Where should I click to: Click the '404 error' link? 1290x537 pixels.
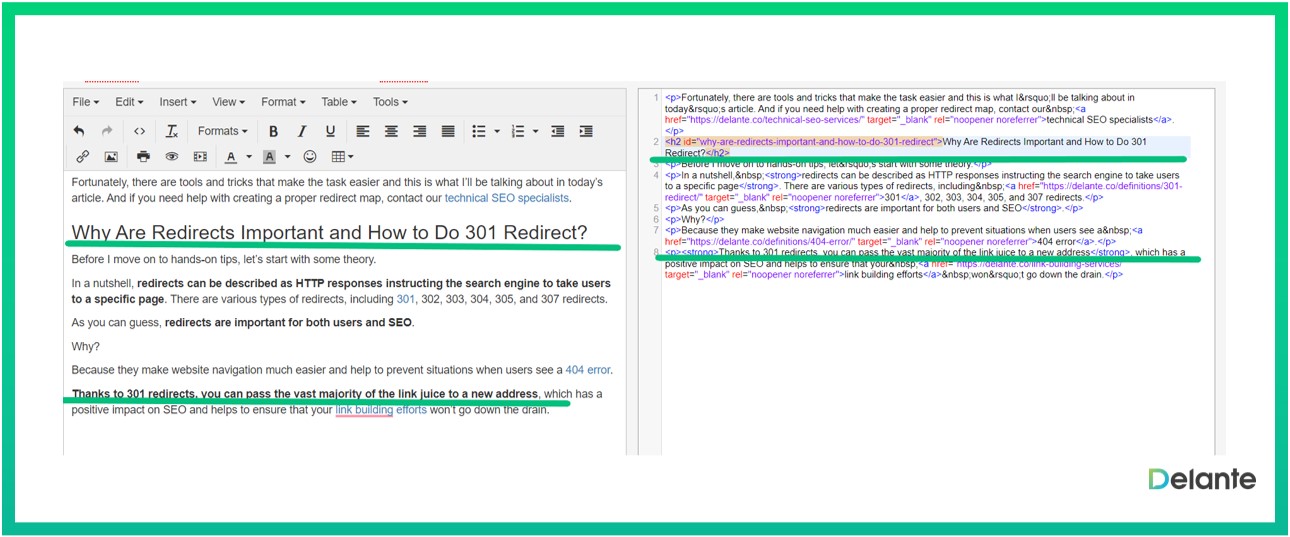pyautogui.click(x=587, y=370)
